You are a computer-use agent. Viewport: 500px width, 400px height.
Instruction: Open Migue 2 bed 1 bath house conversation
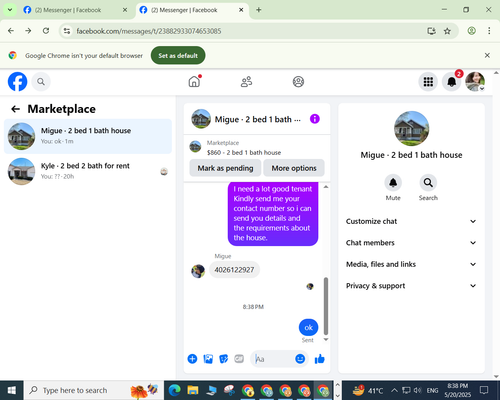[88, 136]
